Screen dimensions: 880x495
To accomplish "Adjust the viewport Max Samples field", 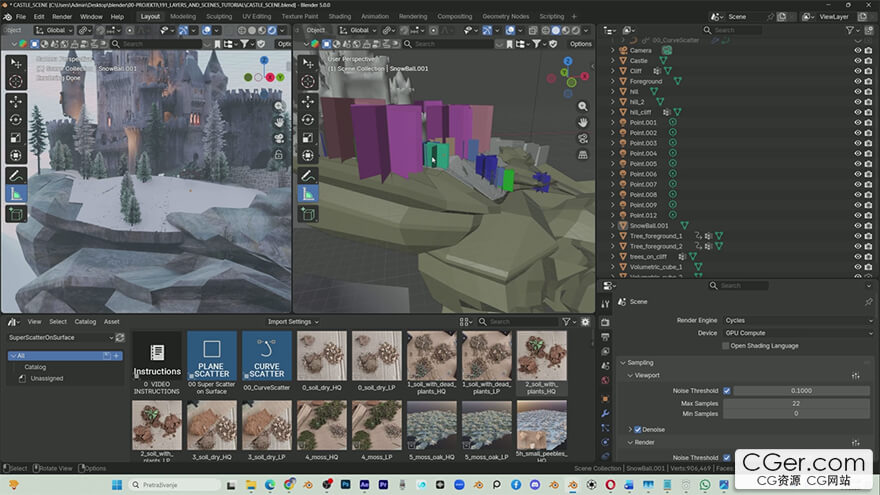I will coord(797,402).
